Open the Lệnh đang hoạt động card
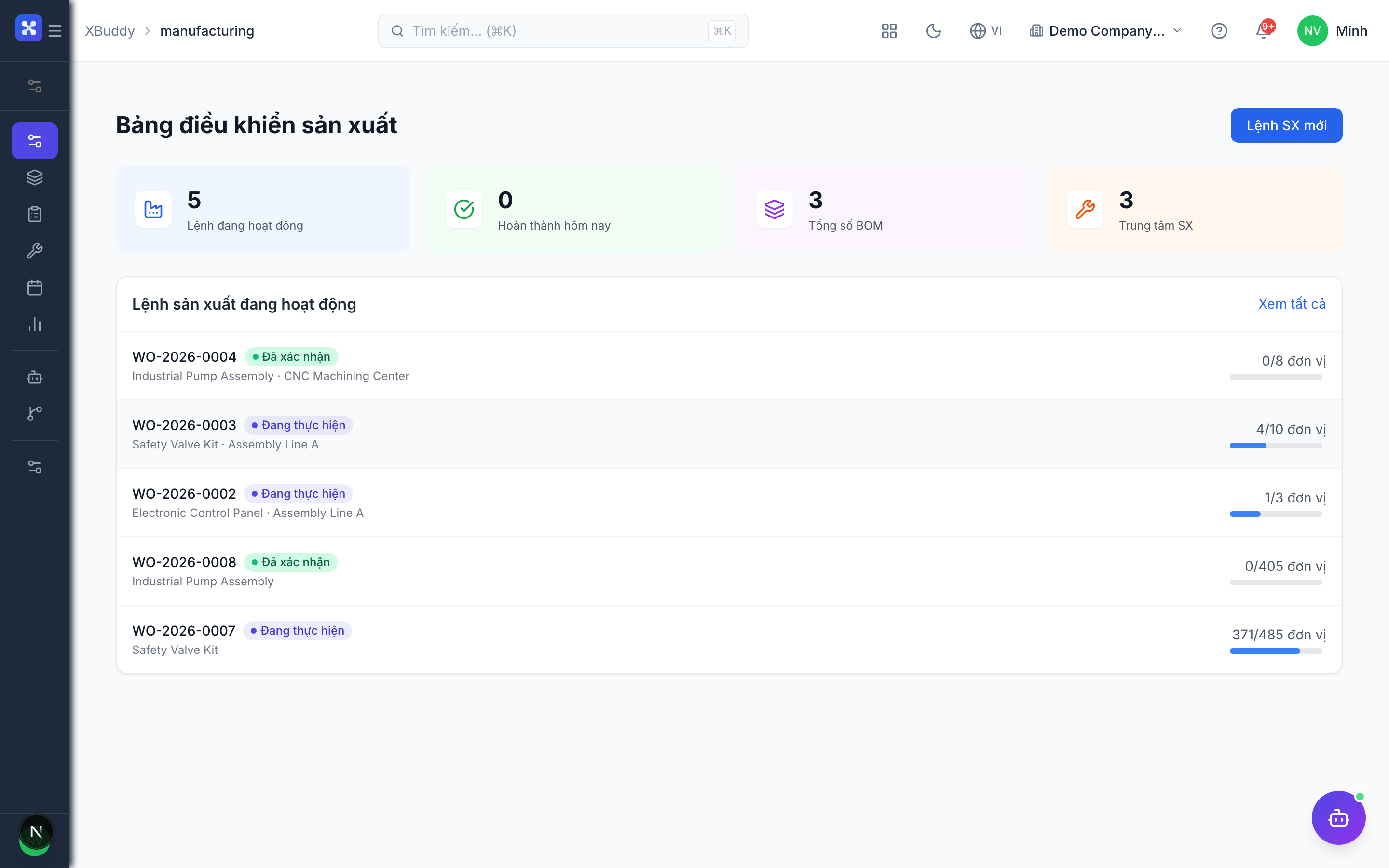The image size is (1389, 868). pos(263,210)
